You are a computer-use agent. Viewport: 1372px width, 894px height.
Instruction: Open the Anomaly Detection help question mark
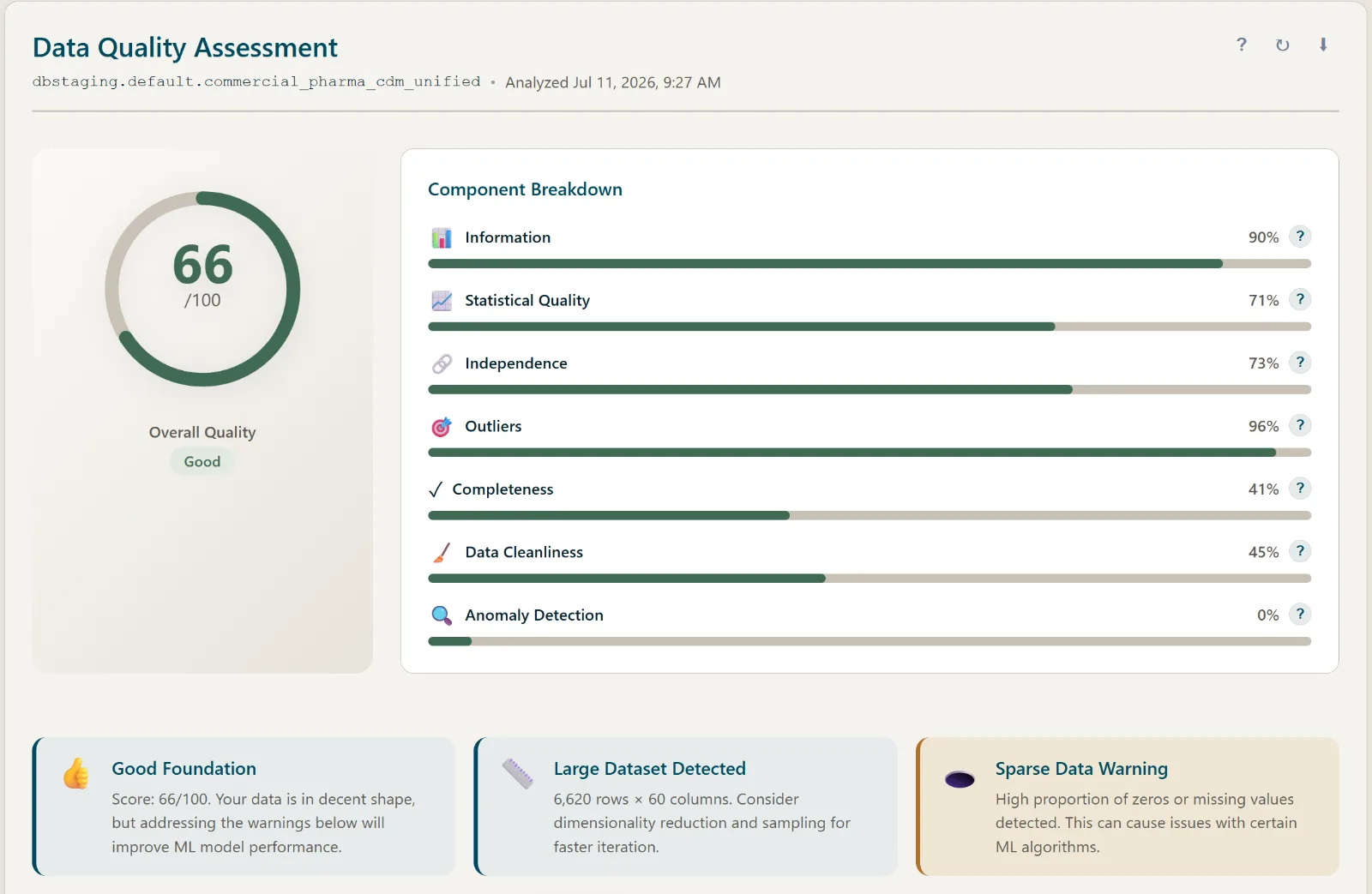tap(1300, 615)
